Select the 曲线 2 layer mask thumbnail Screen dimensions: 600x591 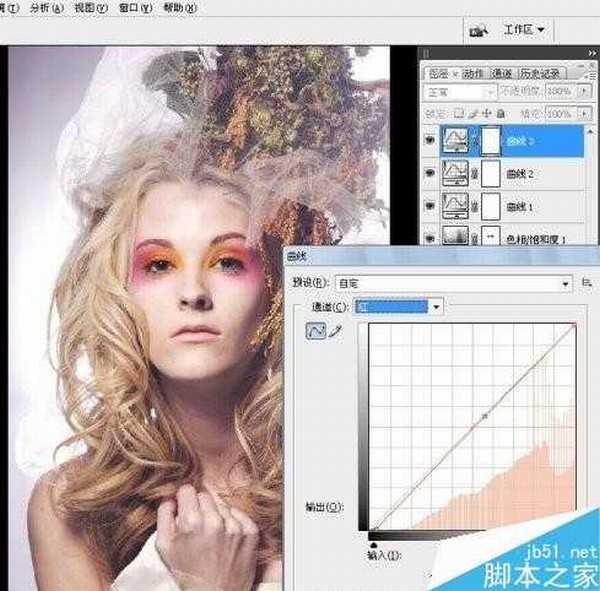491,173
